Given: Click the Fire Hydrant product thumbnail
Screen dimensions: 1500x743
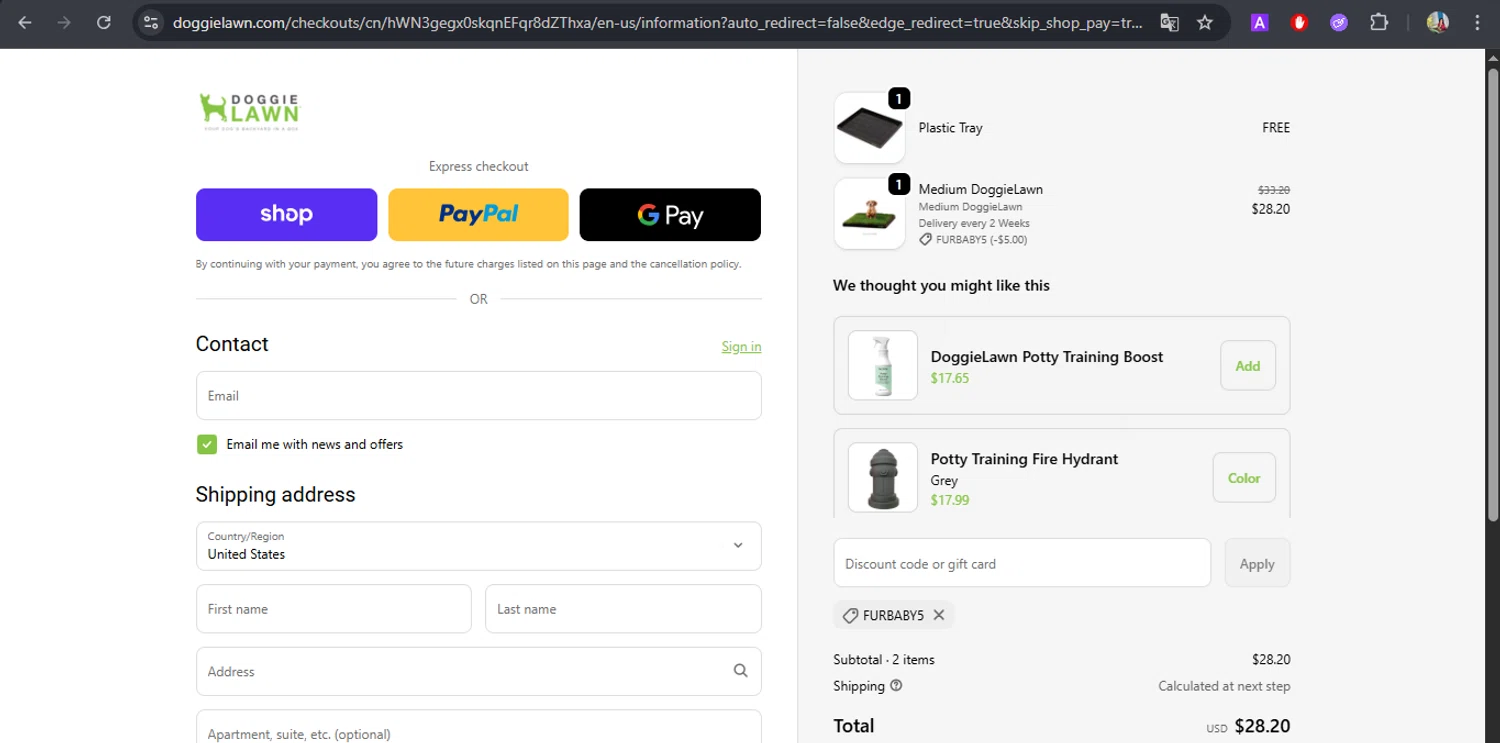Looking at the screenshot, I should [x=882, y=477].
